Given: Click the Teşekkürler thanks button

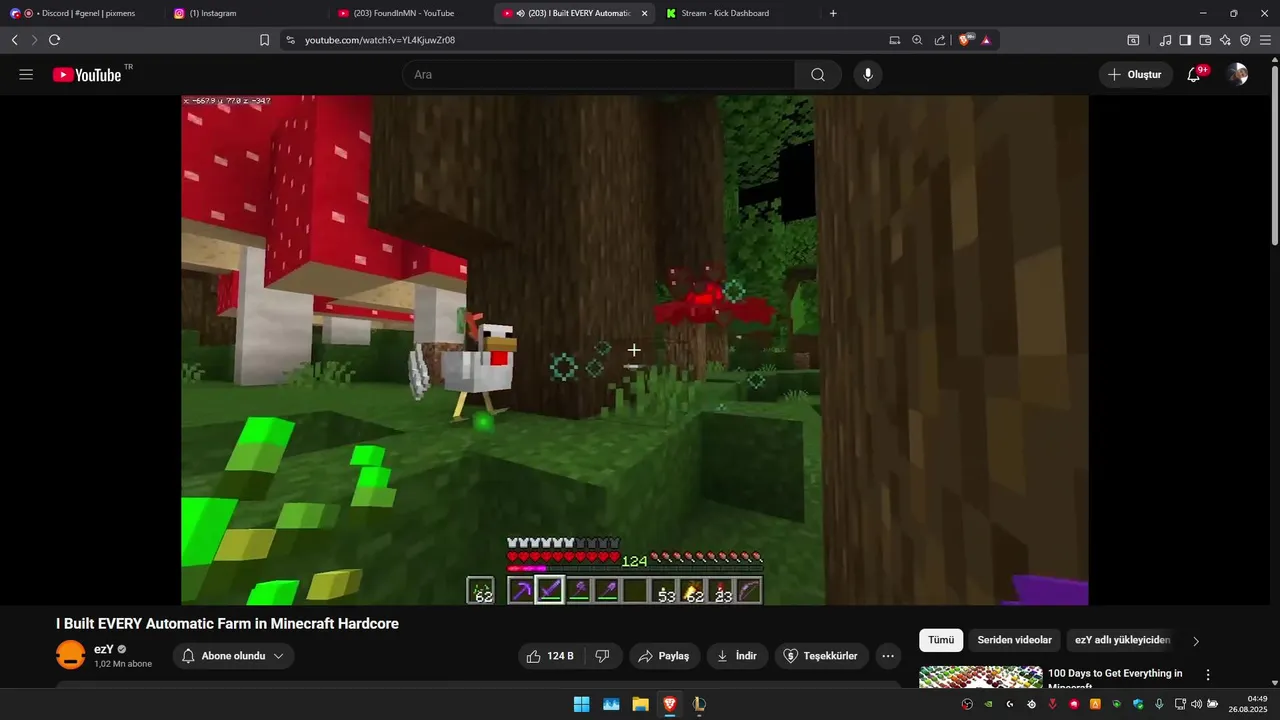Looking at the screenshot, I should (821, 656).
